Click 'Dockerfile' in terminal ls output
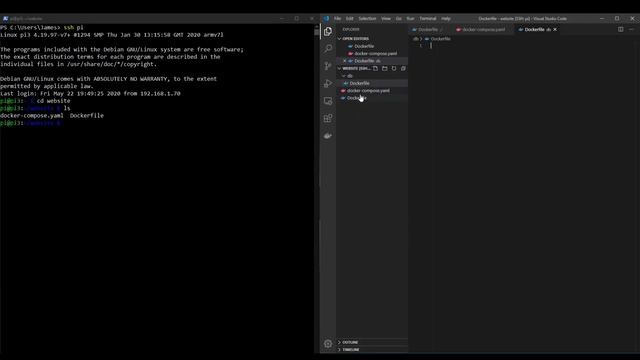The width and height of the screenshot is (640, 360). [x=87, y=116]
